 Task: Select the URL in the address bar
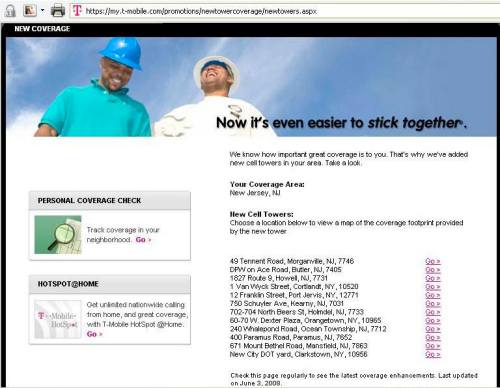tap(201, 11)
